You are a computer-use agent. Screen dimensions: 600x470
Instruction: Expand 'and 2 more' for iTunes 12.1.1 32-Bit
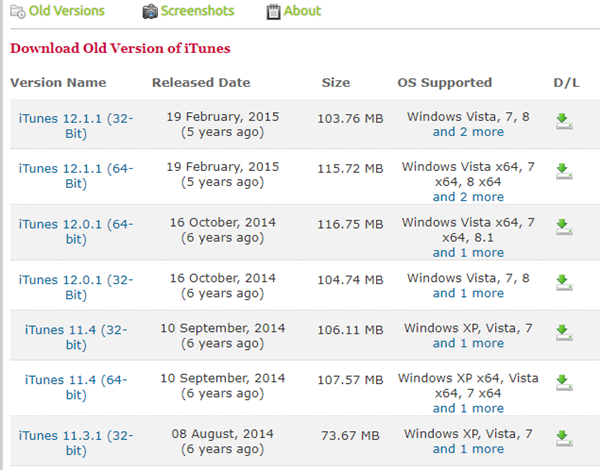point(468,132)
